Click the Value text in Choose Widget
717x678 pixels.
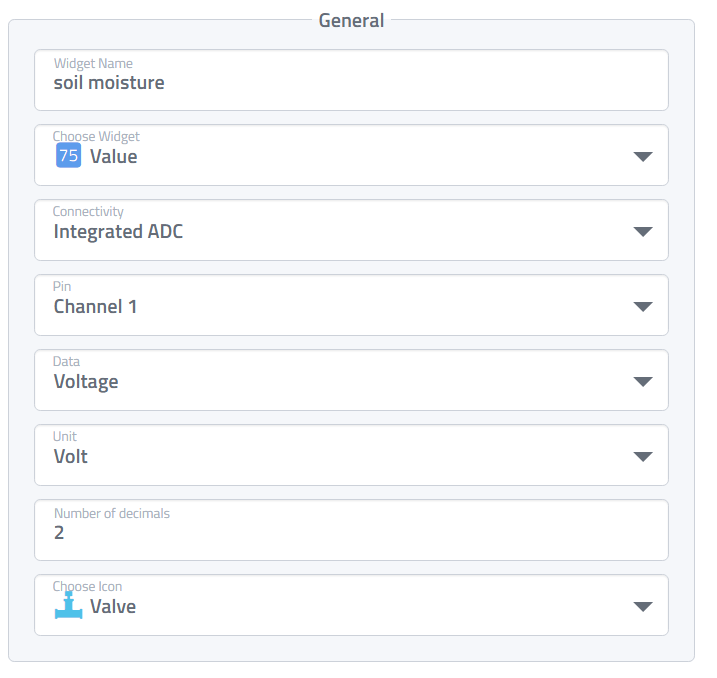tap(114, 157)
